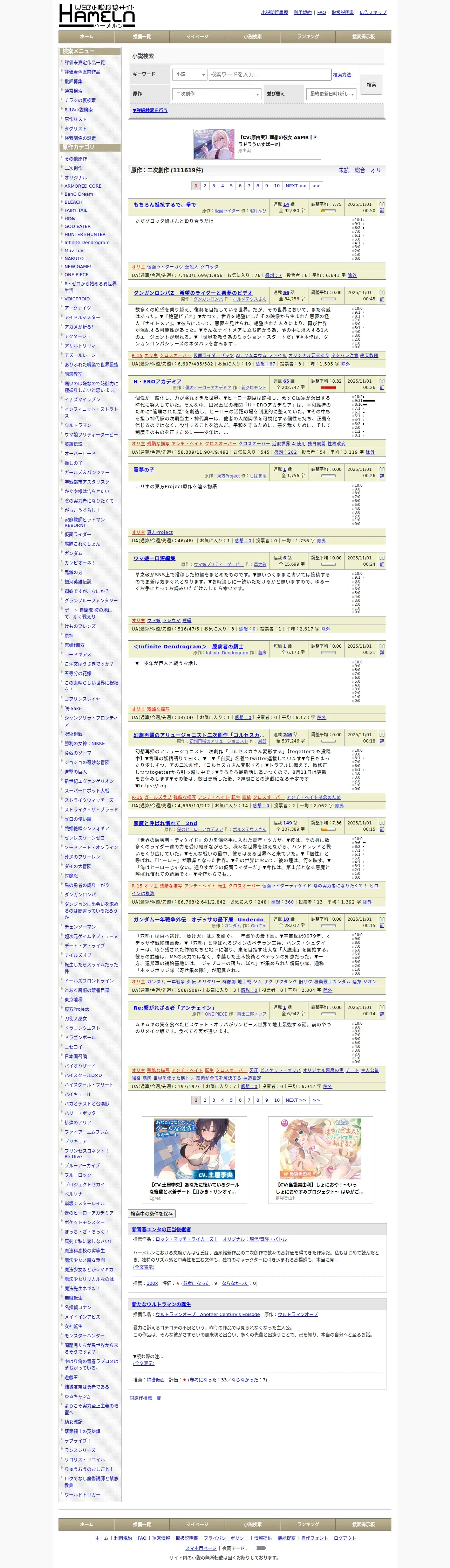Expand (全文表示) for 新青春エンタの正当後継者 review
Screen dimensions: 450x1568
tap(143, 1267)
